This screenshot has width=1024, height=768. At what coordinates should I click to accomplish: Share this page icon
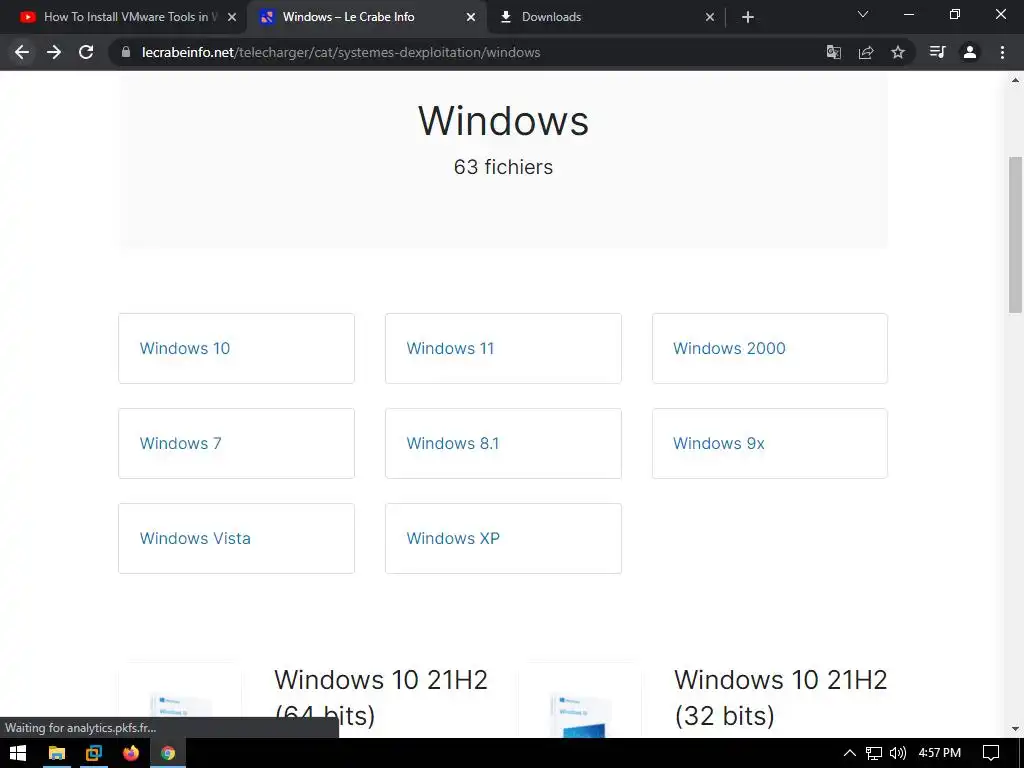(x=866, y=52)
